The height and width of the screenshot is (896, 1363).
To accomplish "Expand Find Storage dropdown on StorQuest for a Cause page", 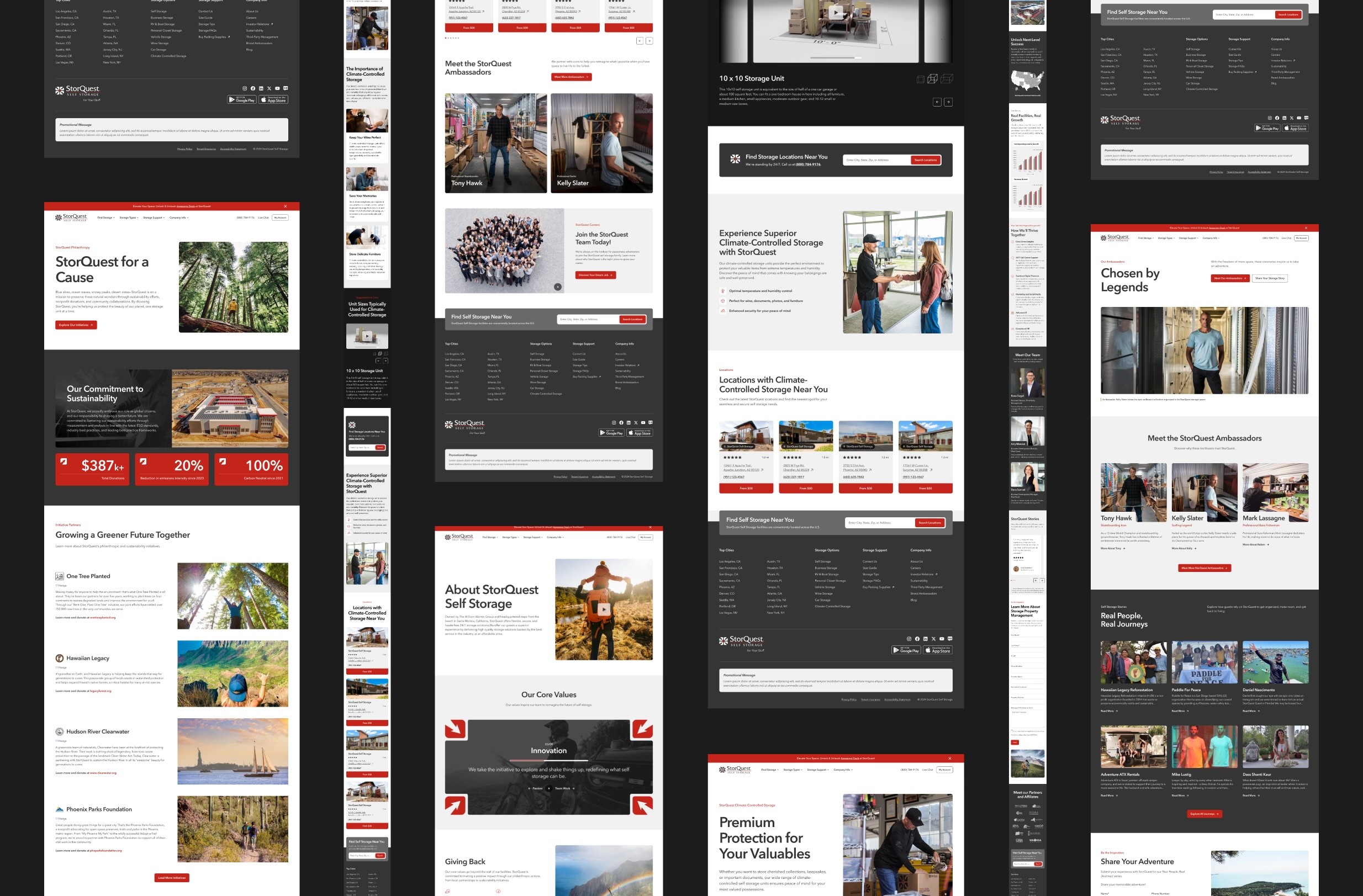I will [x=106, y=218].
